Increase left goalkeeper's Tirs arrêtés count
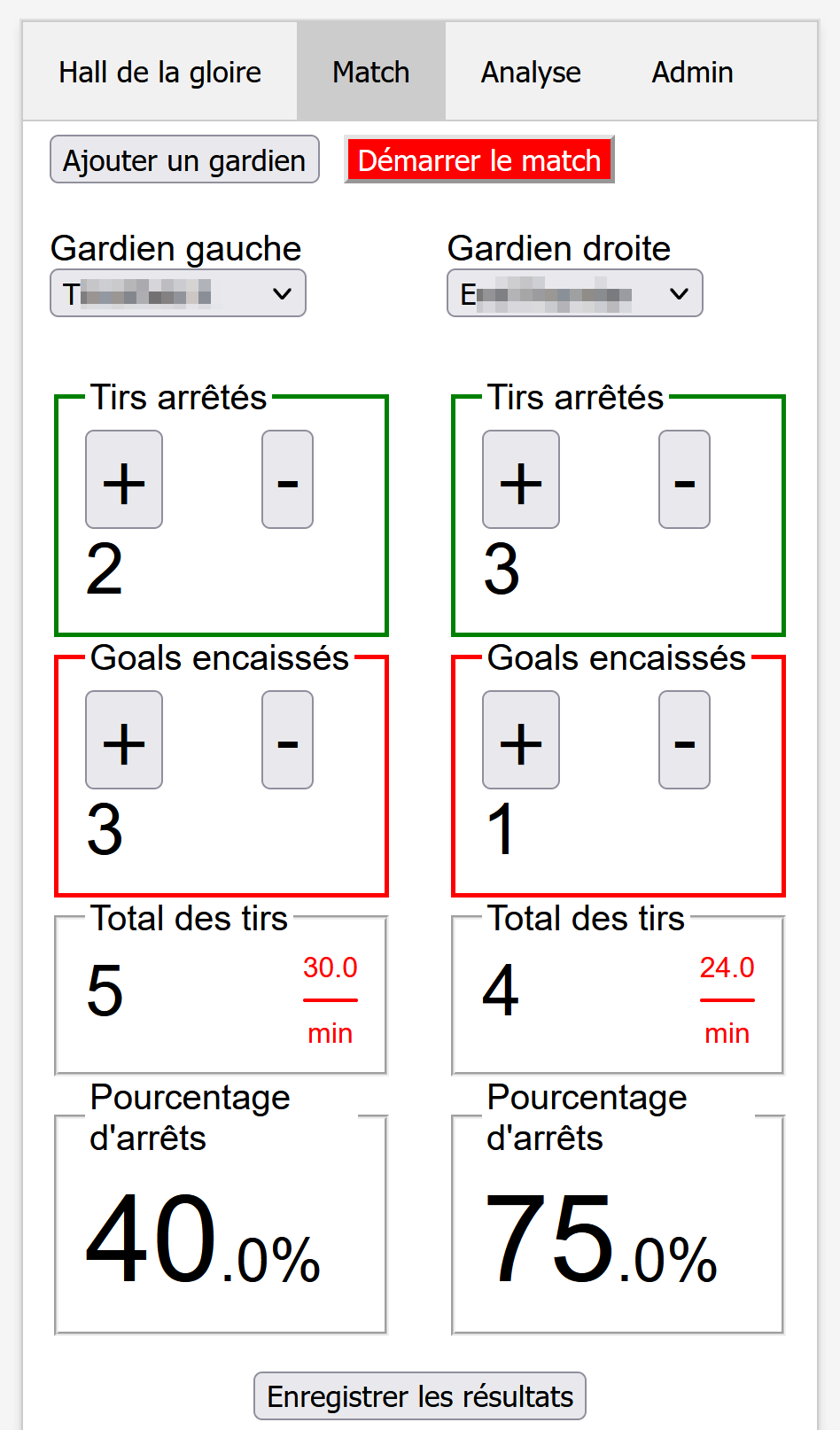840x1430 pixels. click(x=124, y=479)
